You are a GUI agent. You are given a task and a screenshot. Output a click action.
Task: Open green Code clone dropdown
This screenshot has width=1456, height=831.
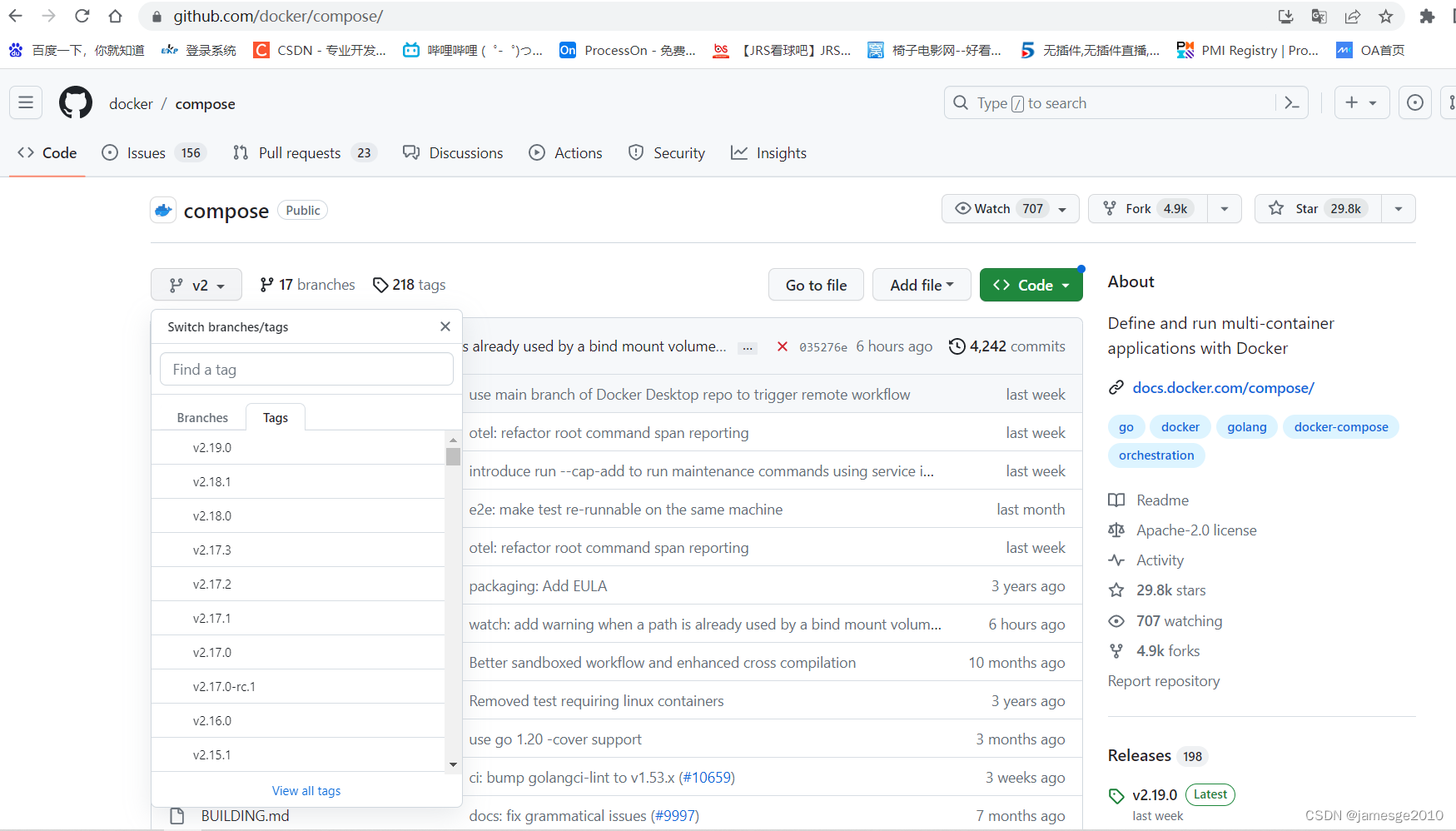pos(1031,285)
